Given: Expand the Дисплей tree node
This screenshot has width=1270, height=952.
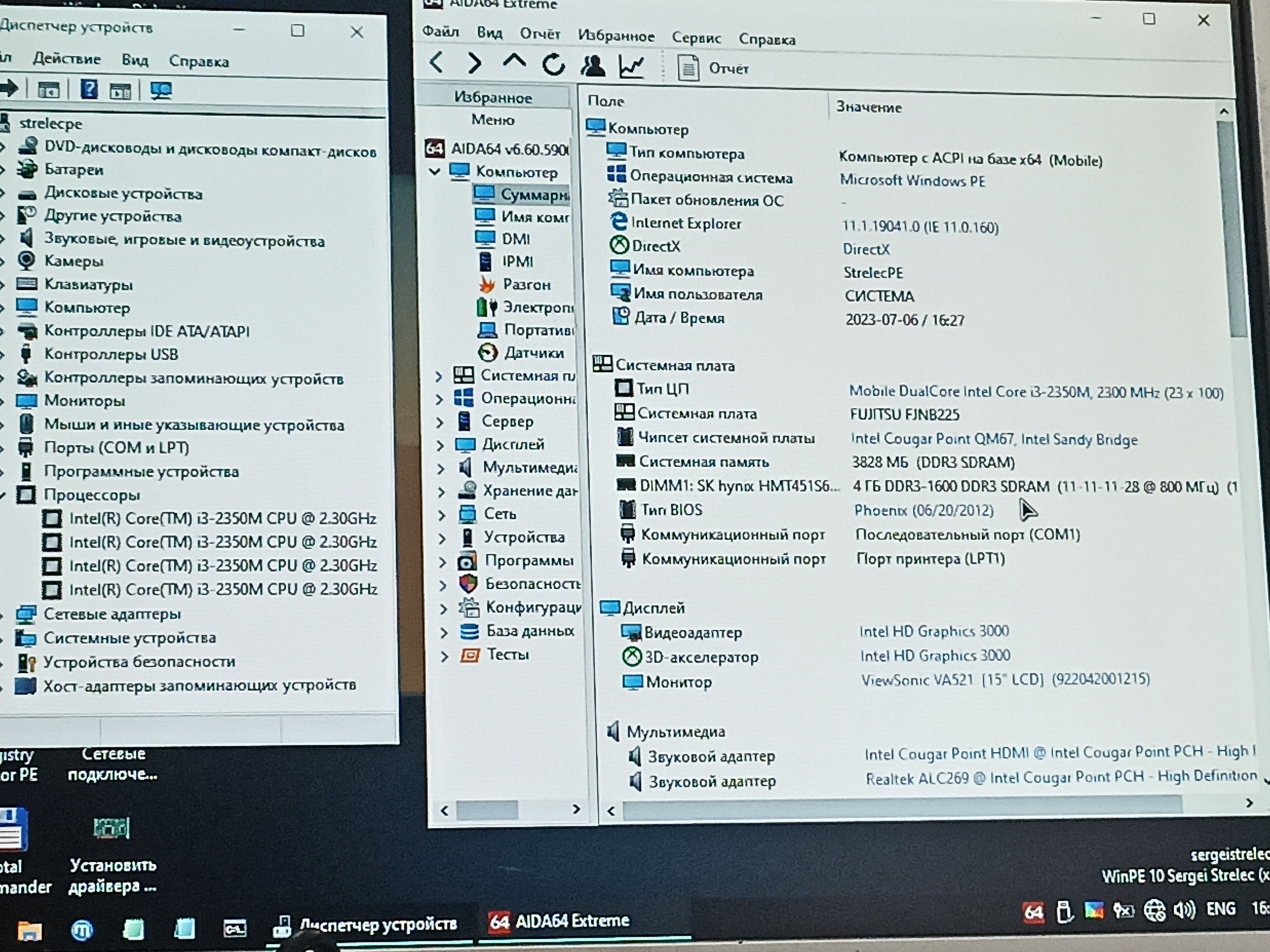Looking at the screenshot, I should 440,445.
